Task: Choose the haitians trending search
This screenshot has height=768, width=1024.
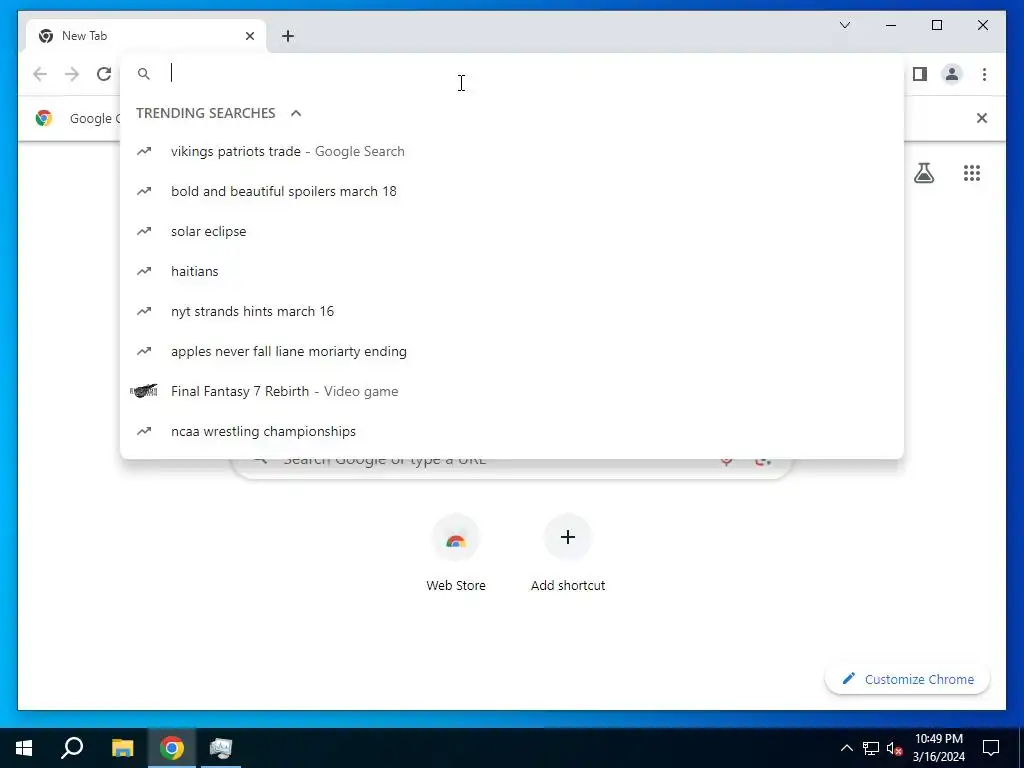Action: pos(512,271)
